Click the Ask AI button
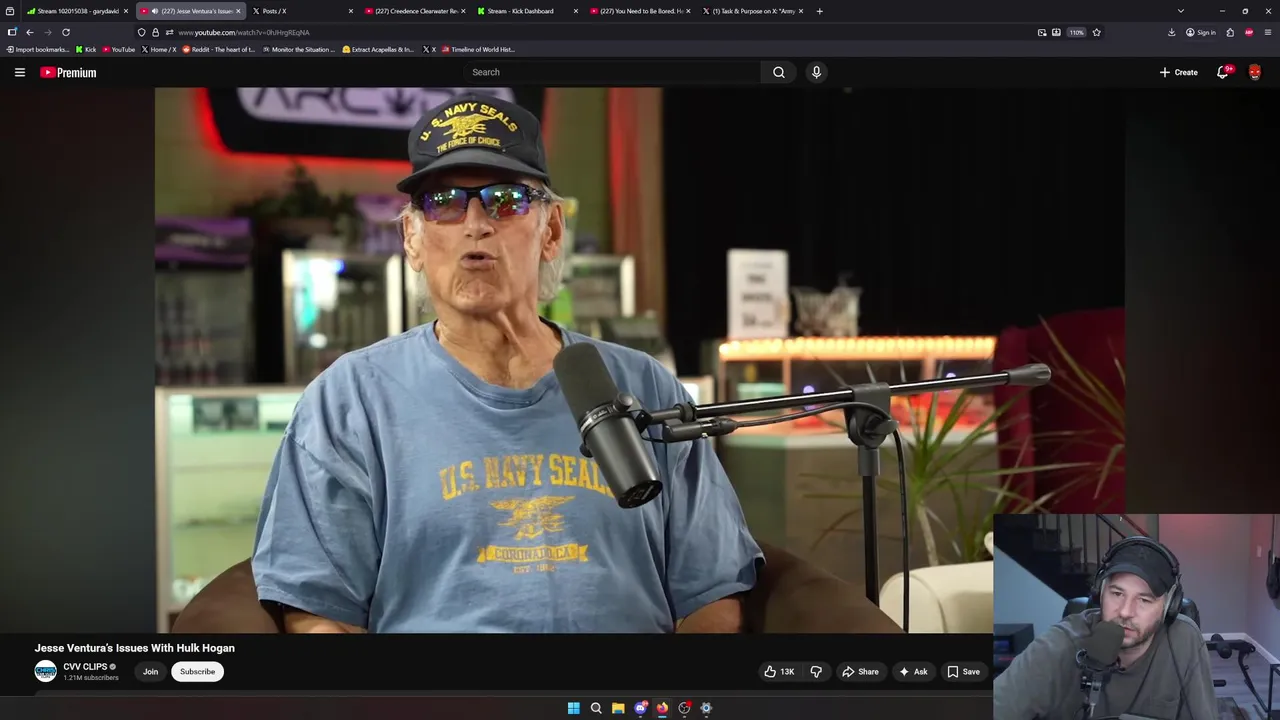The width and height of the screenshot is (1280, 720). click(913, 672)
